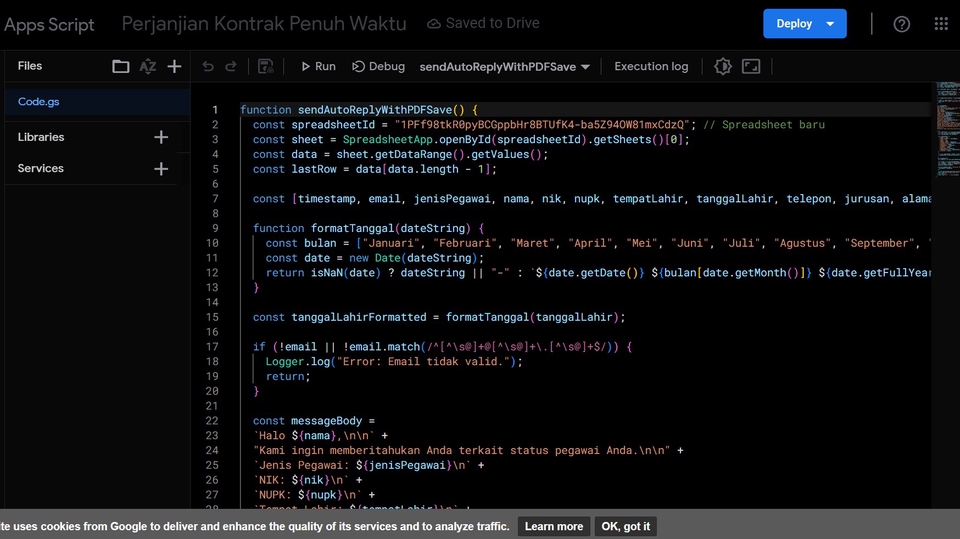
Task: Add a library with plus icon
Action: click(161, 137)
